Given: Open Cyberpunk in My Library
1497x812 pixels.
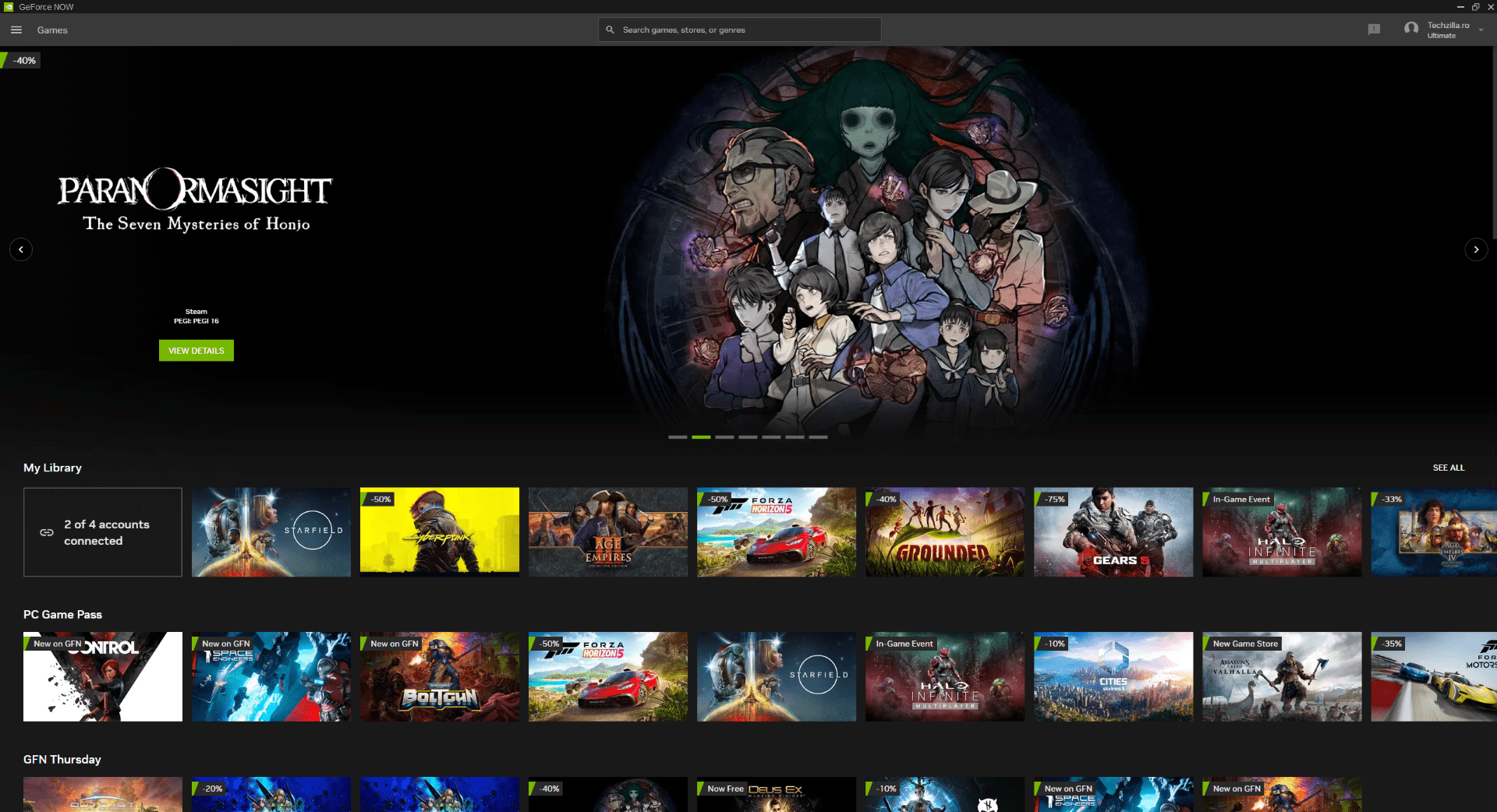Looking at the screenshot, I should (440, 532).
